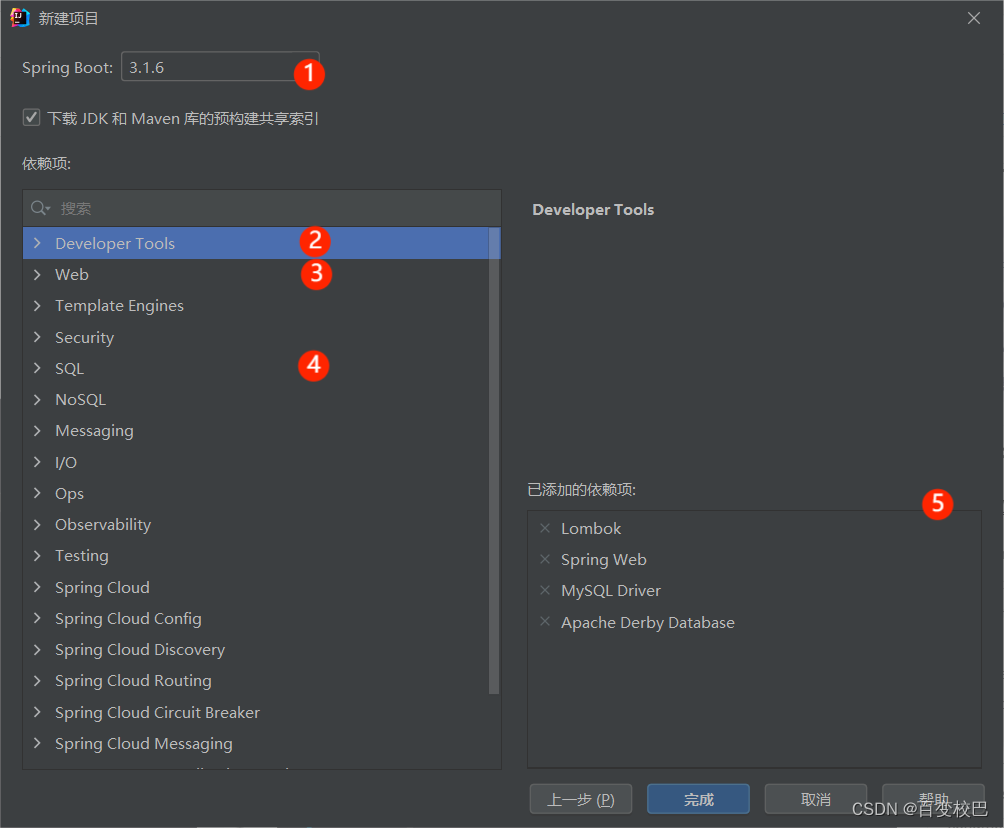
Task: Expand the Spring Cloud chevron
Action: (37, 587)
